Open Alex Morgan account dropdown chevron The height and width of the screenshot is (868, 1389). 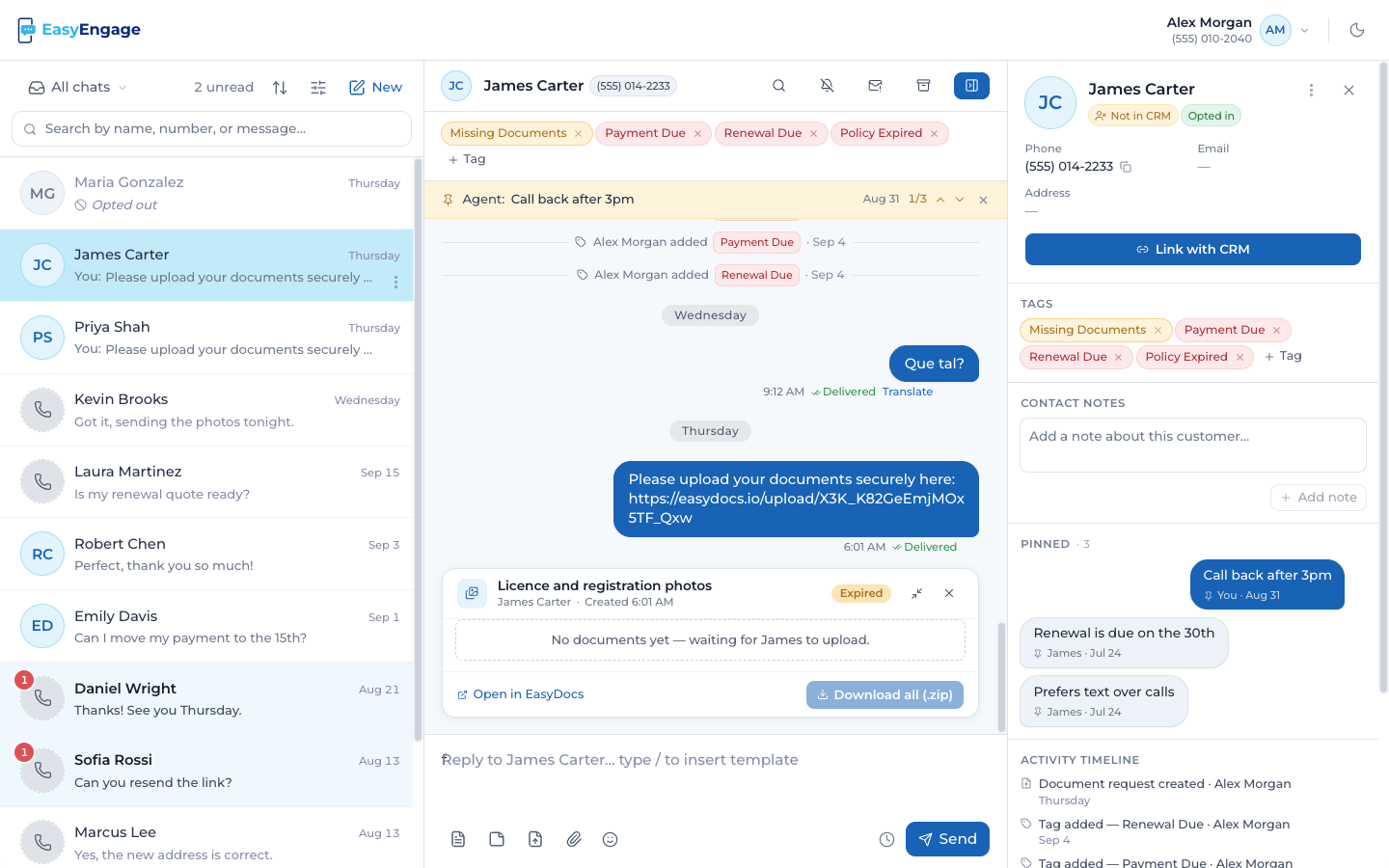(x=1305, y=30)
